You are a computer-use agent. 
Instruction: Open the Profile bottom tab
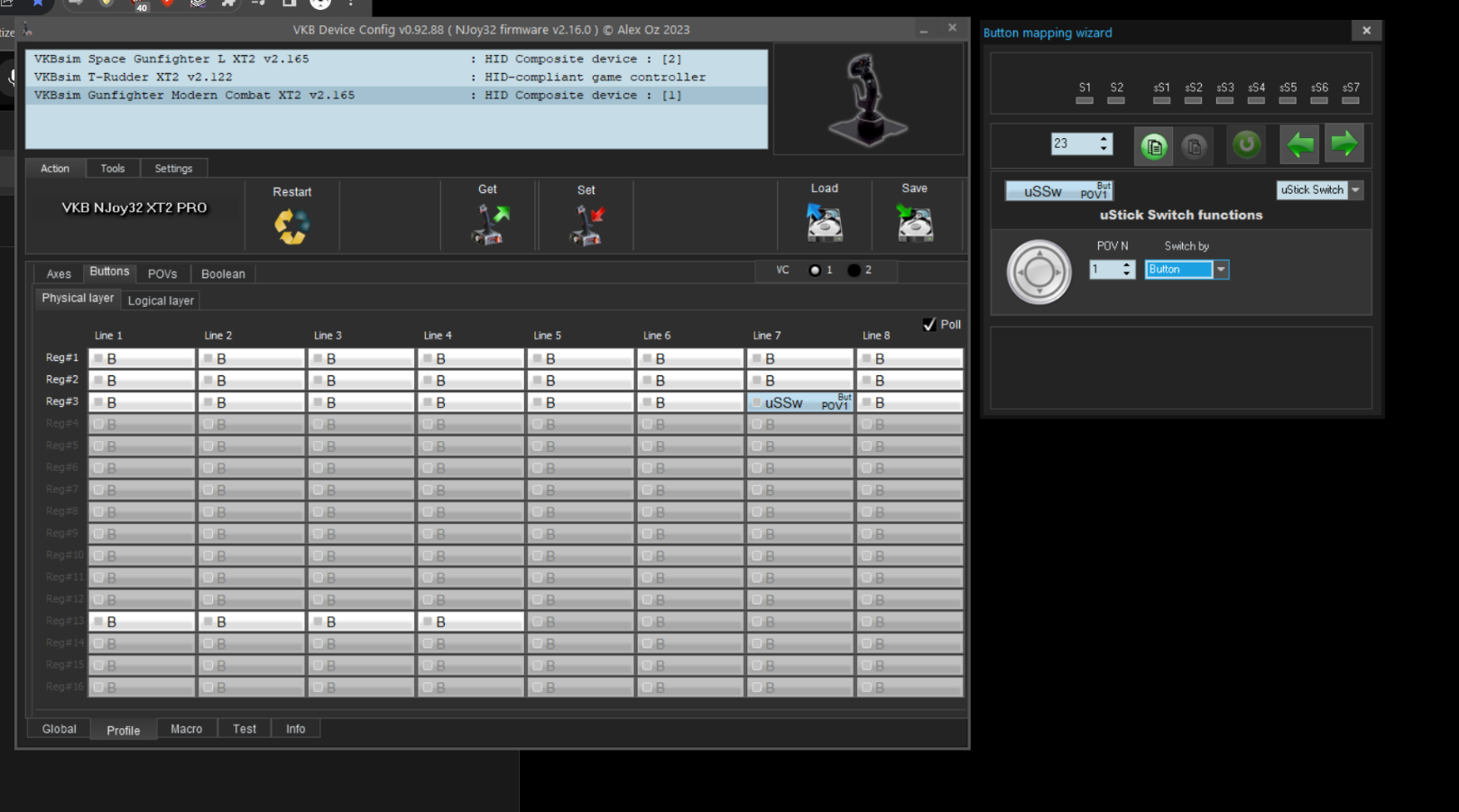(124, 730)
